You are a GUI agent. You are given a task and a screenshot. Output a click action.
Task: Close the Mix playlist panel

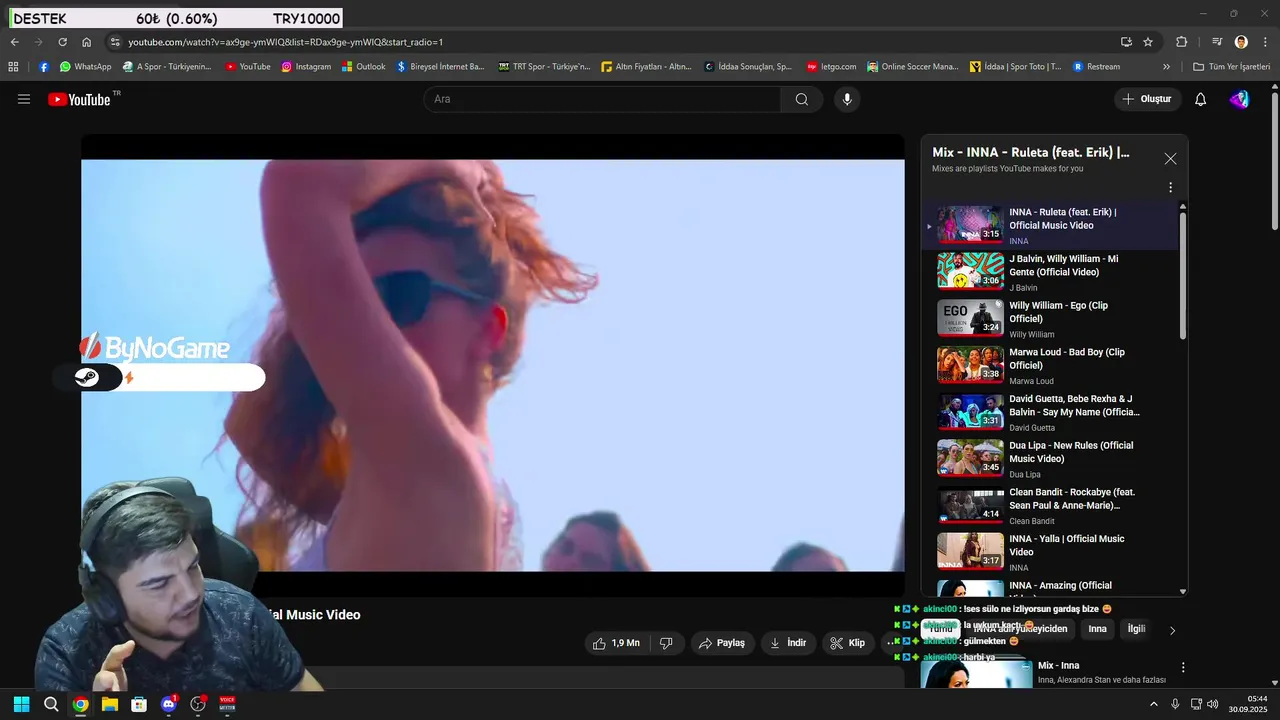pos(1170,158)
